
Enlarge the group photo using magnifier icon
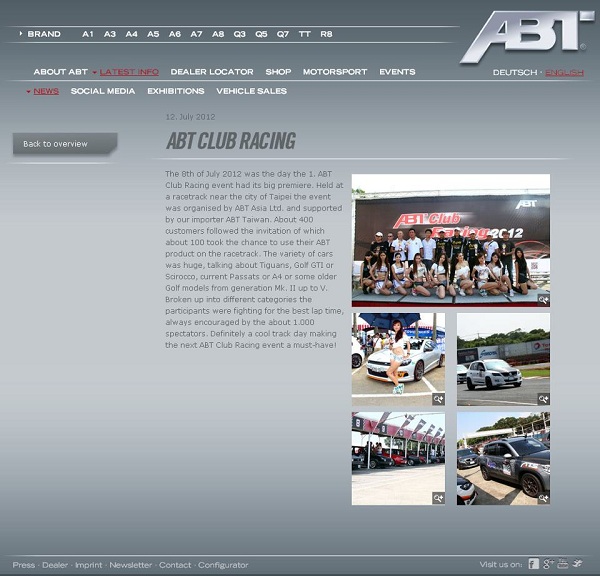tap(543, 299)
